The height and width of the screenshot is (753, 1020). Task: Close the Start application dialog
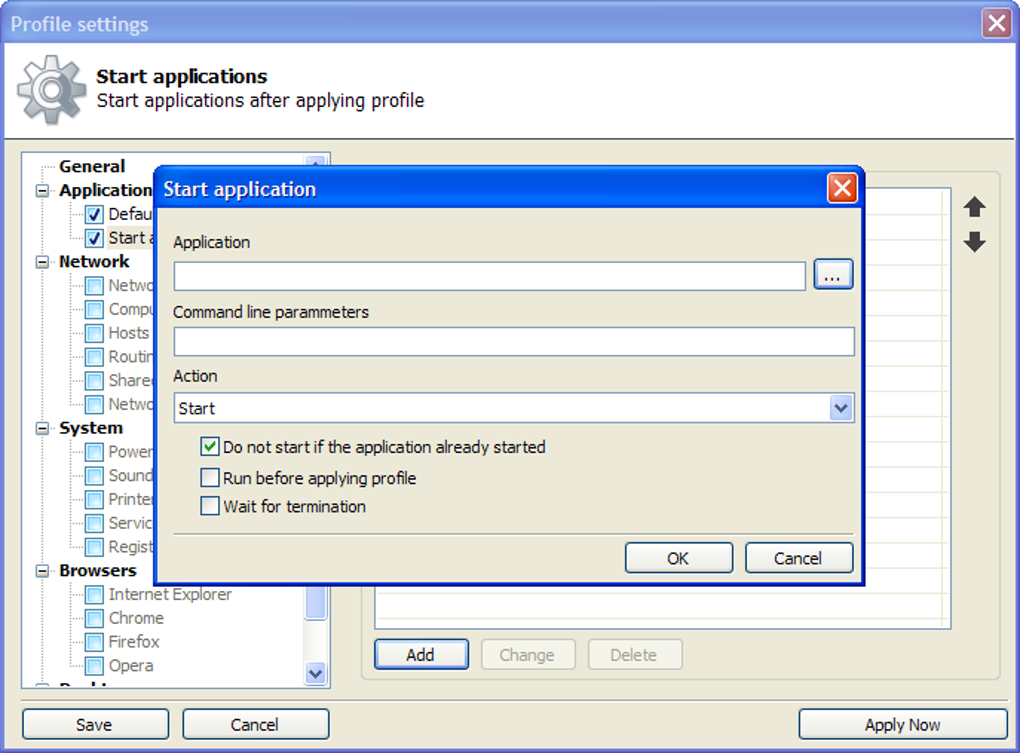[x=843, y=188]
